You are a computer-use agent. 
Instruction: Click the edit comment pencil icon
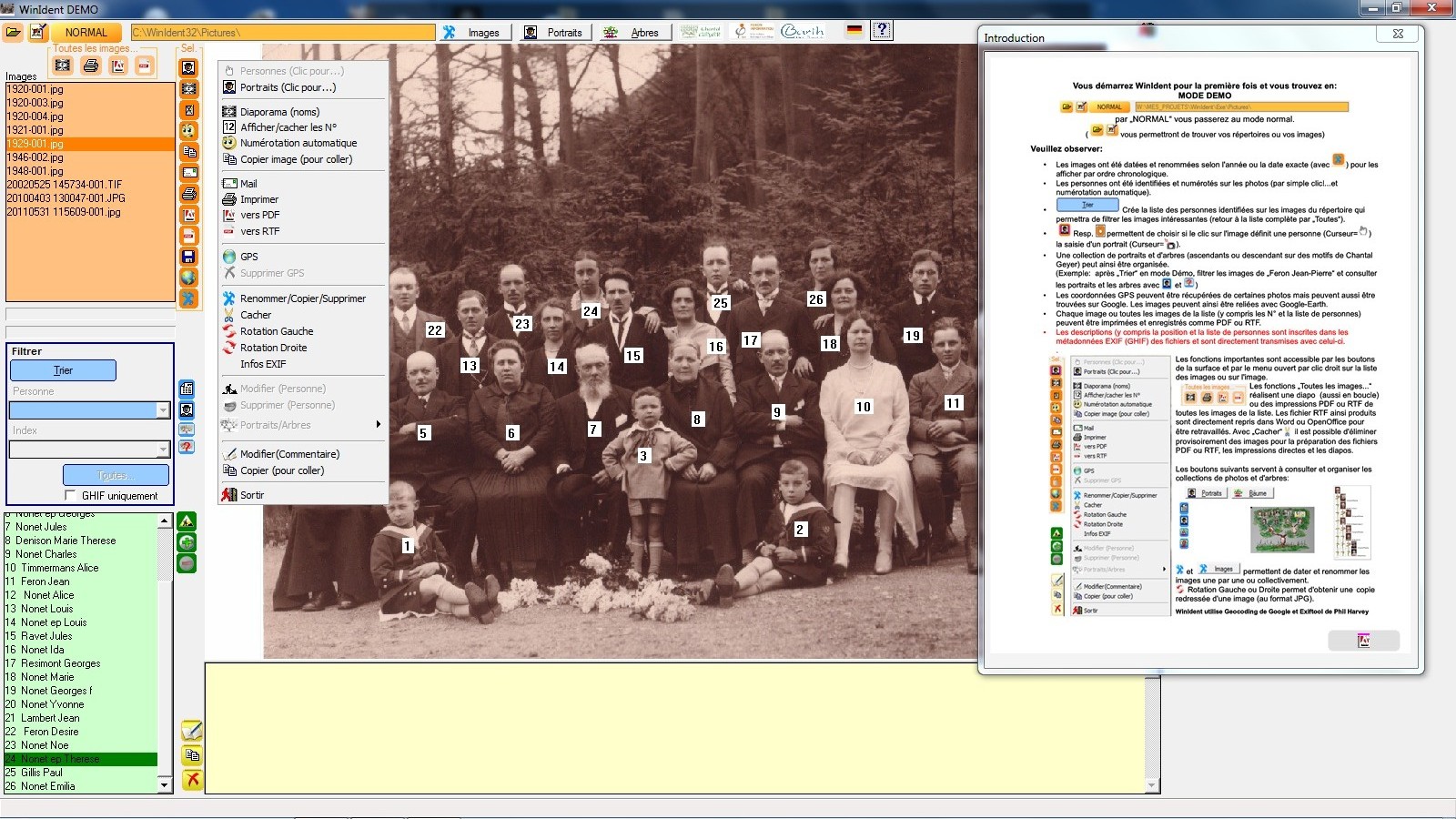[x=192, y=730]
